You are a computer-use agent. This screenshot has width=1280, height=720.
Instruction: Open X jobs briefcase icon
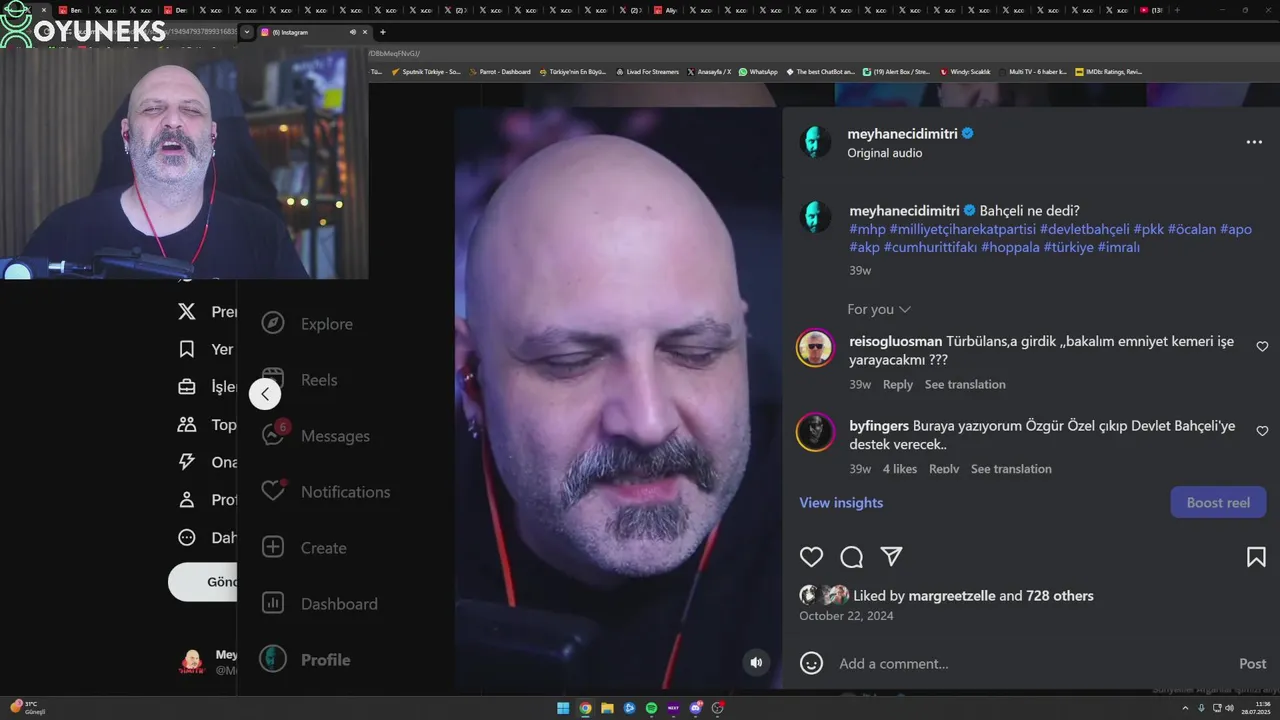(187, 387)
